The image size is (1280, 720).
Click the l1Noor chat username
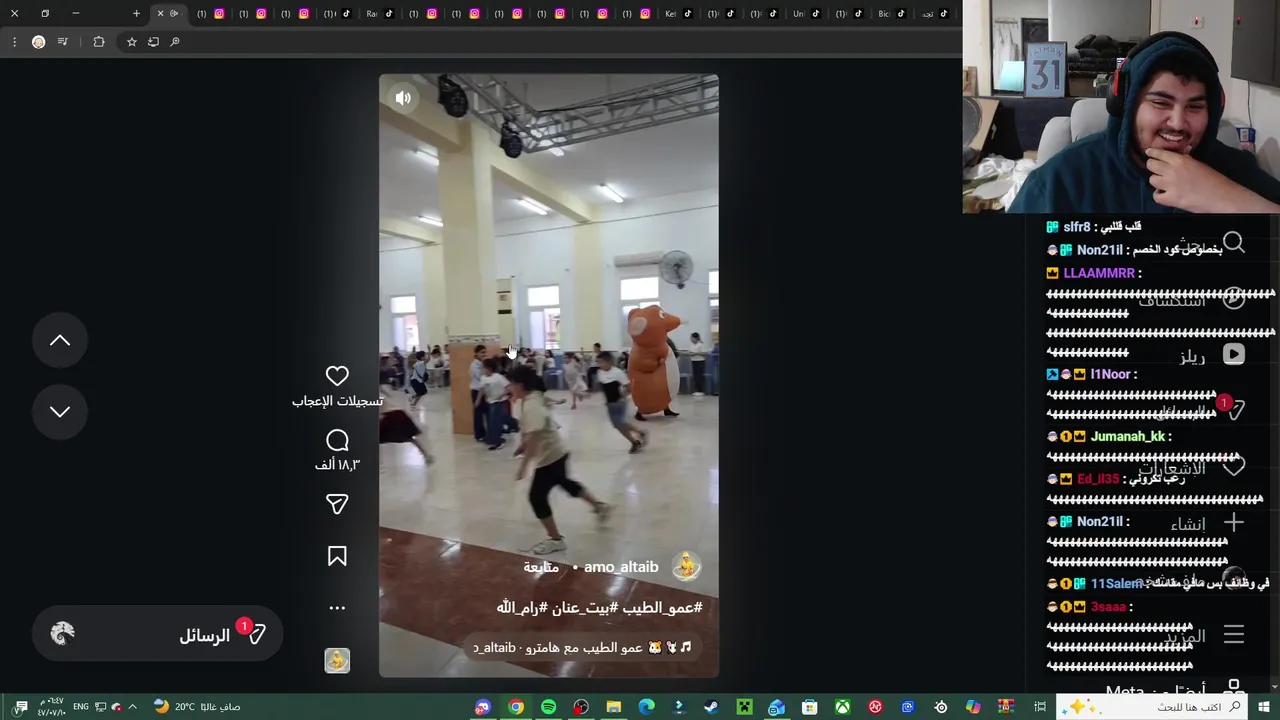pyautogui.click(x=1110, y=374)
